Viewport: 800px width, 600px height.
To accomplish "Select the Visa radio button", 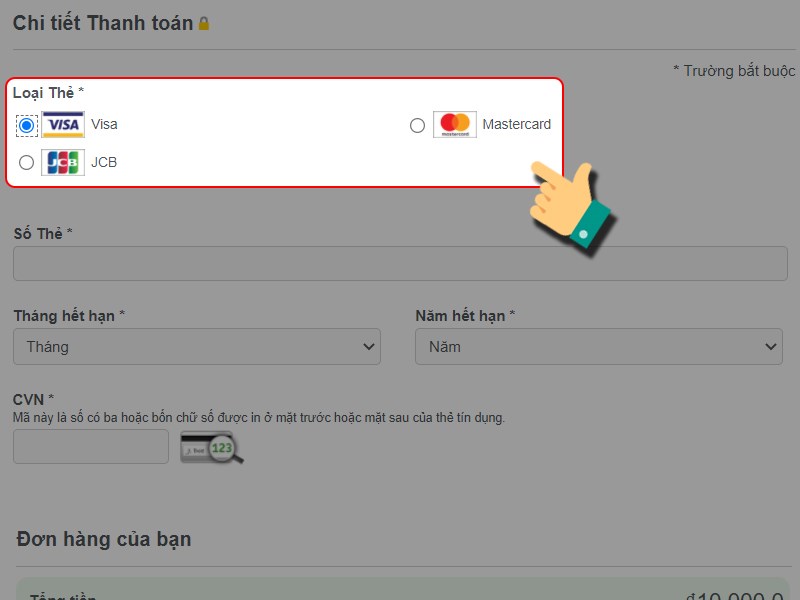I will 28,124.
